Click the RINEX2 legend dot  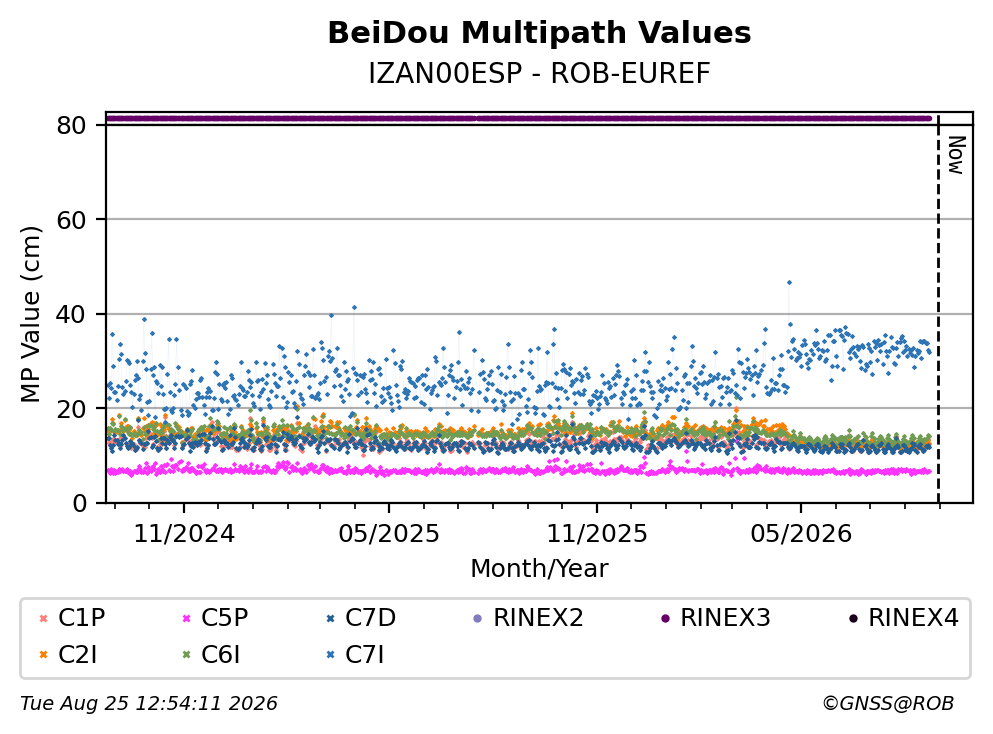[478, 618]
